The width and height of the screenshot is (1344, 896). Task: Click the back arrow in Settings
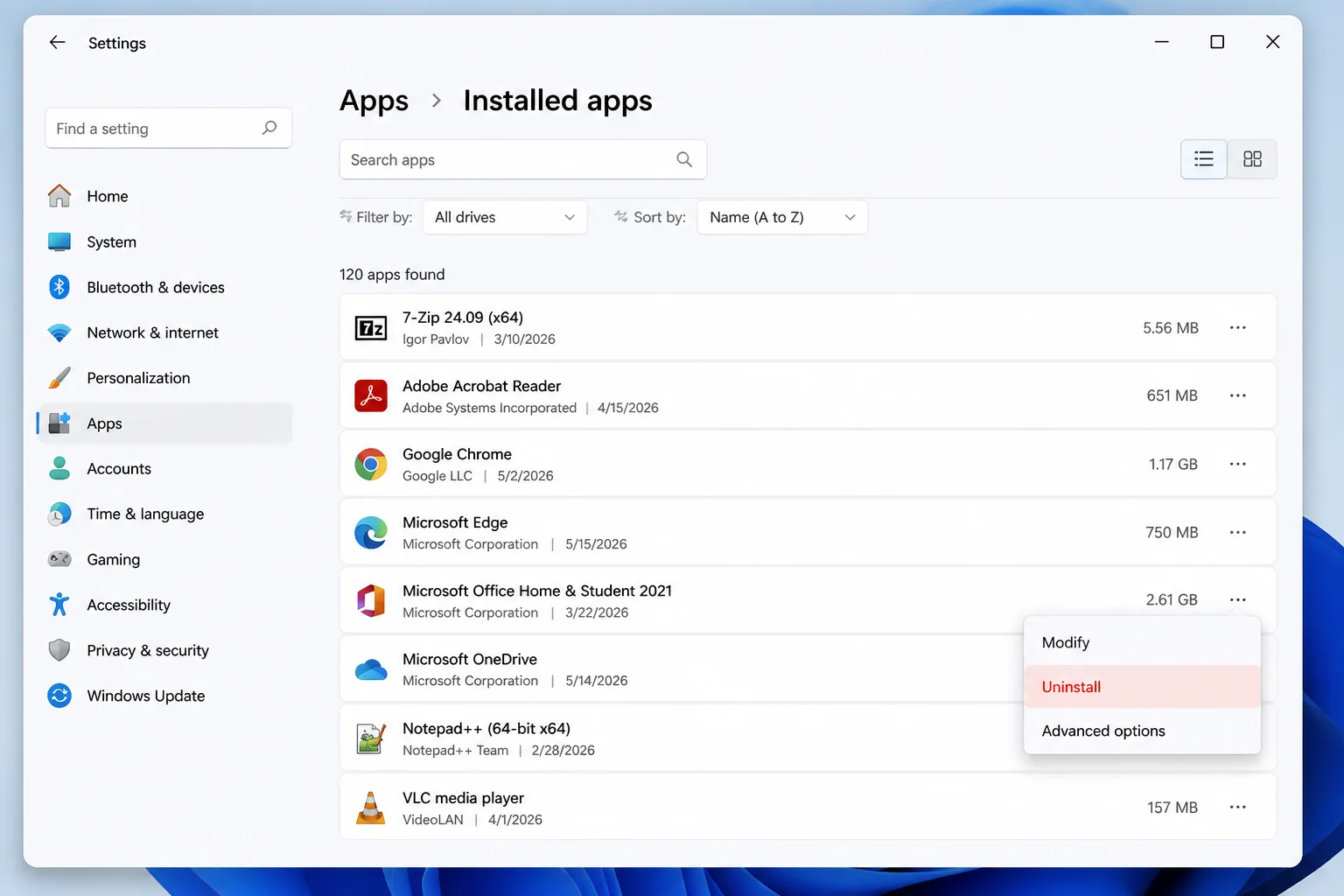58,42
